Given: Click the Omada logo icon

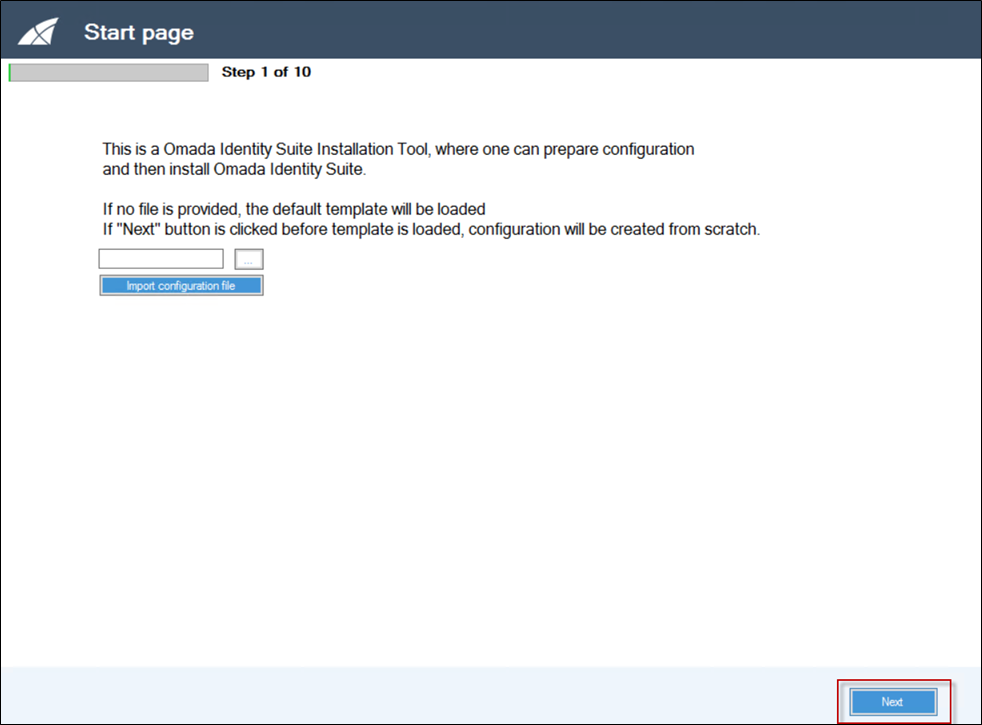Looking at the screenshot, I should 38,32.
